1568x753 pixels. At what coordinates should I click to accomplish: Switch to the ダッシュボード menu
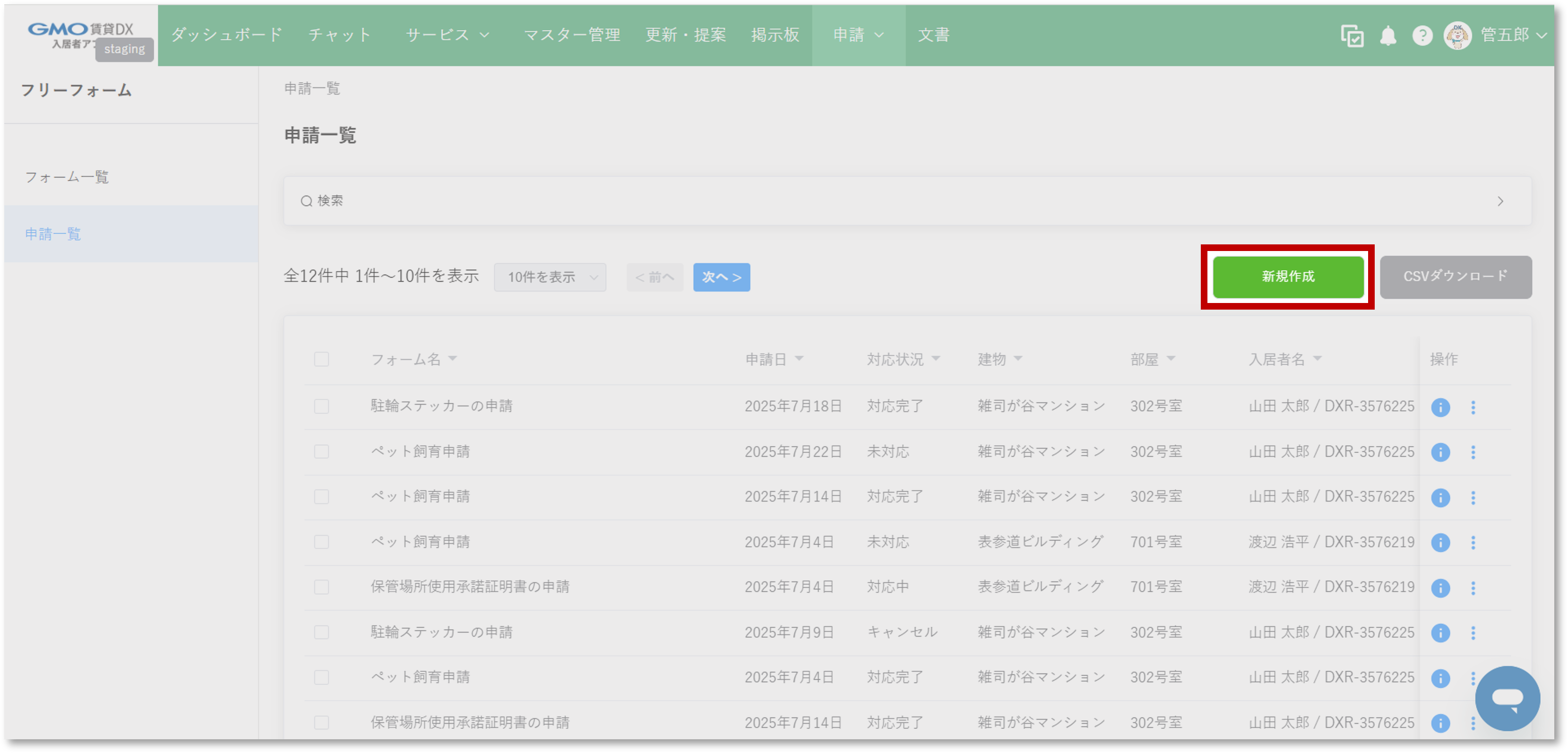click(x=225, y=35)
